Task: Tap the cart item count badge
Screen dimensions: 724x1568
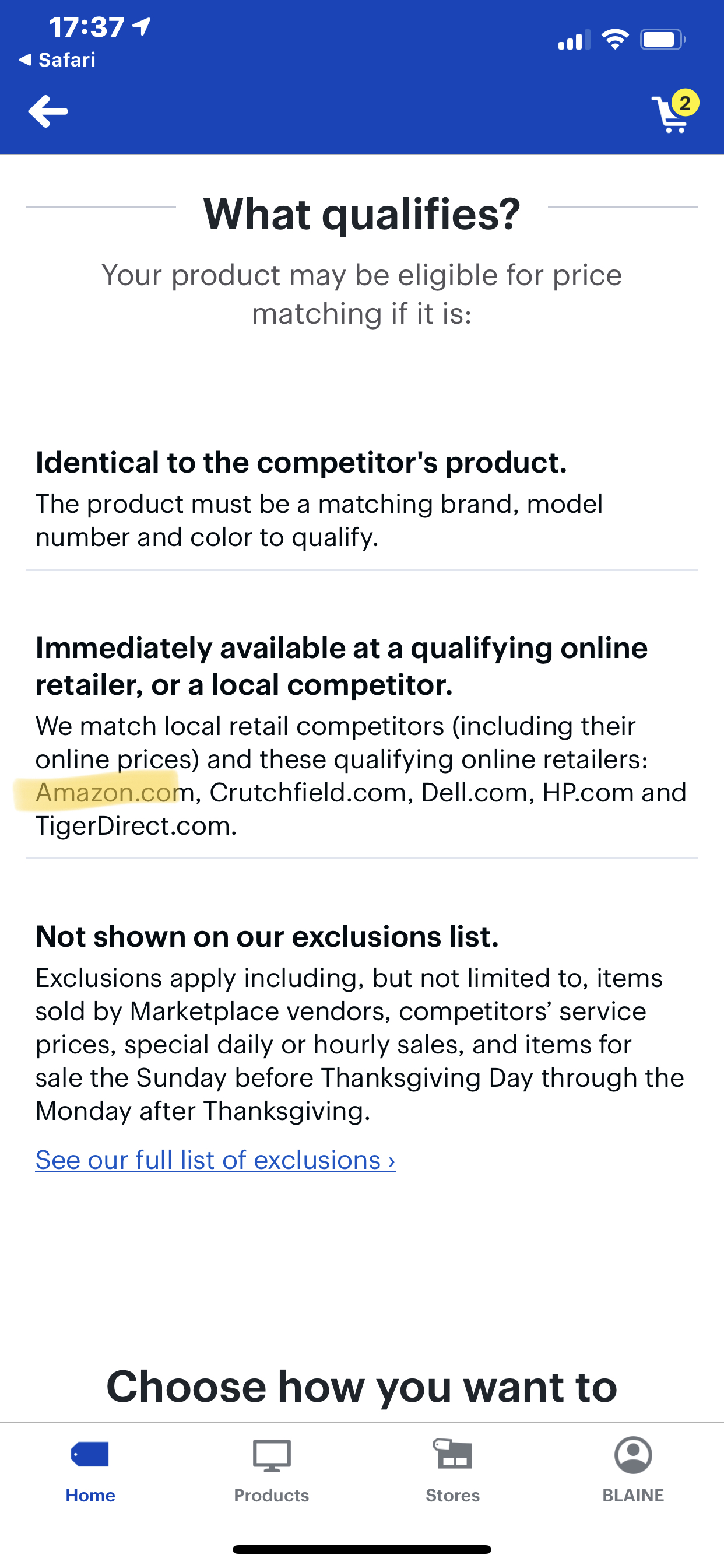Action: 685,103
